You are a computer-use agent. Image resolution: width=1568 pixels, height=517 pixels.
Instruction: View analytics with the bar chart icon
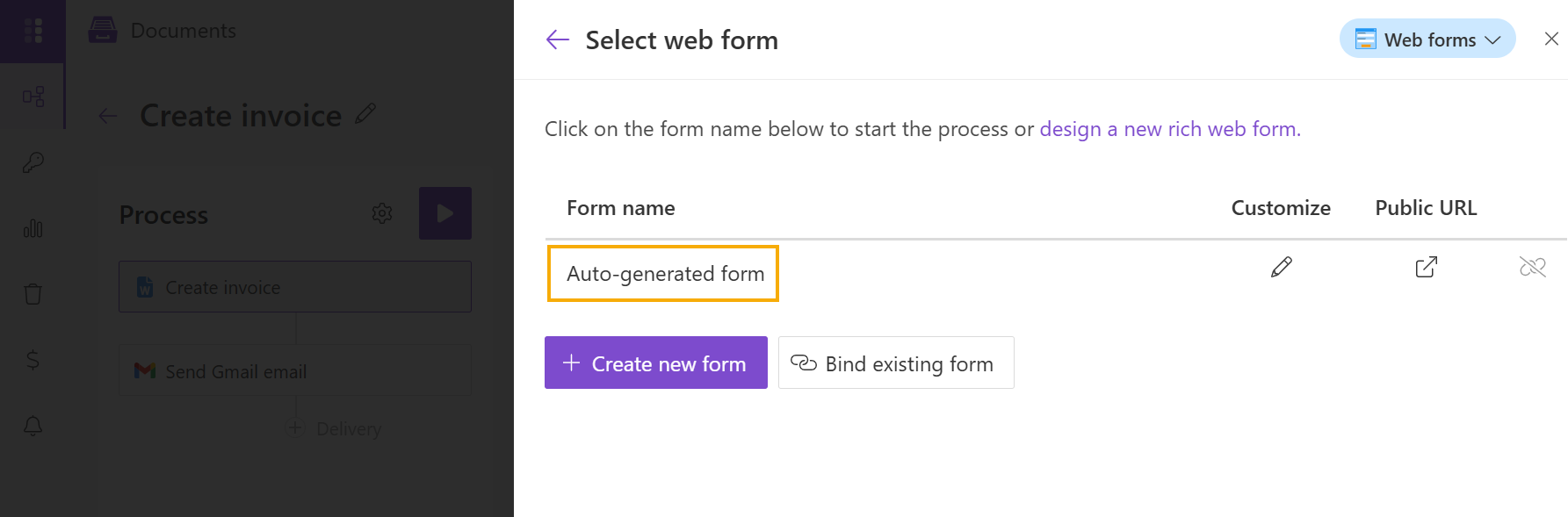[33, 228]
